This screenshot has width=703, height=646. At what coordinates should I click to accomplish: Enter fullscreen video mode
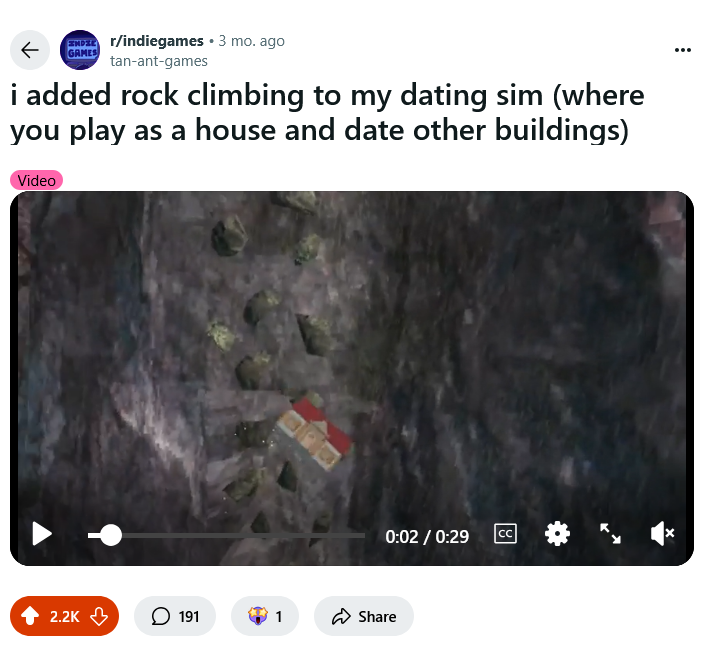pyautogui.click(x=610, y=533)
